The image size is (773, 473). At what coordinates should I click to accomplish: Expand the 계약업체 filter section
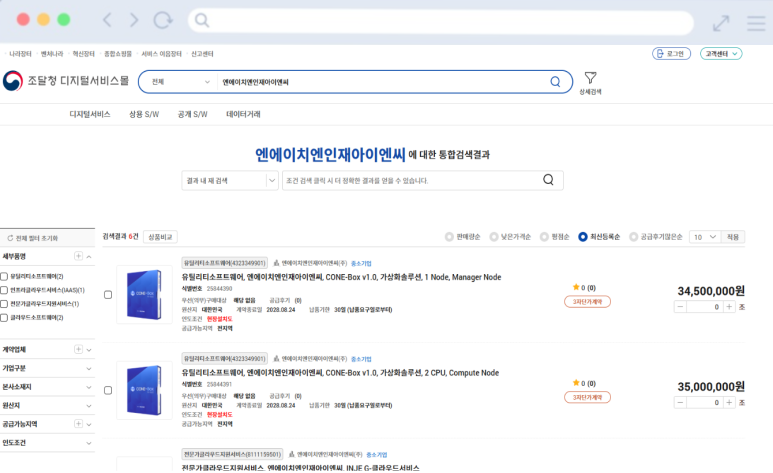(x=89, y=350)
